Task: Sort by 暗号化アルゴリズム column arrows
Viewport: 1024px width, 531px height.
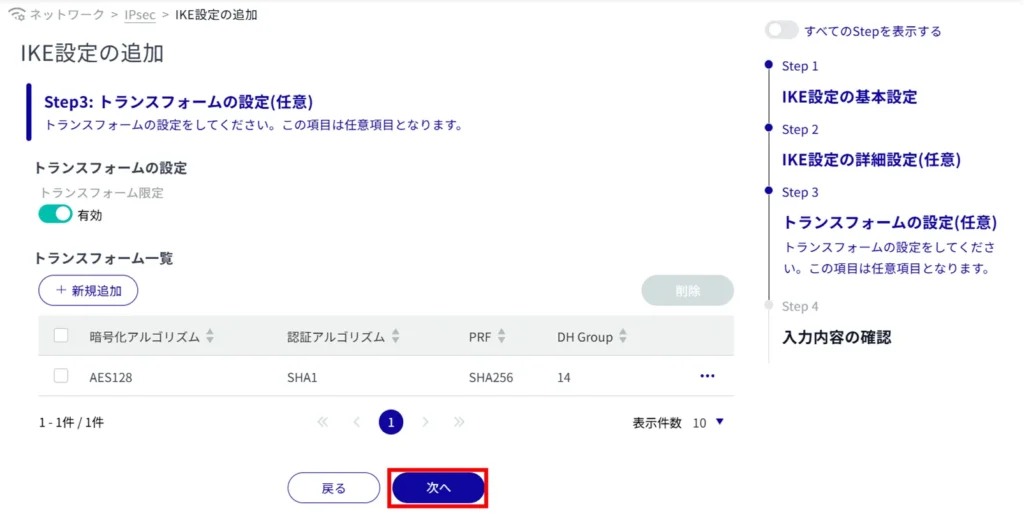Action: 210,337
